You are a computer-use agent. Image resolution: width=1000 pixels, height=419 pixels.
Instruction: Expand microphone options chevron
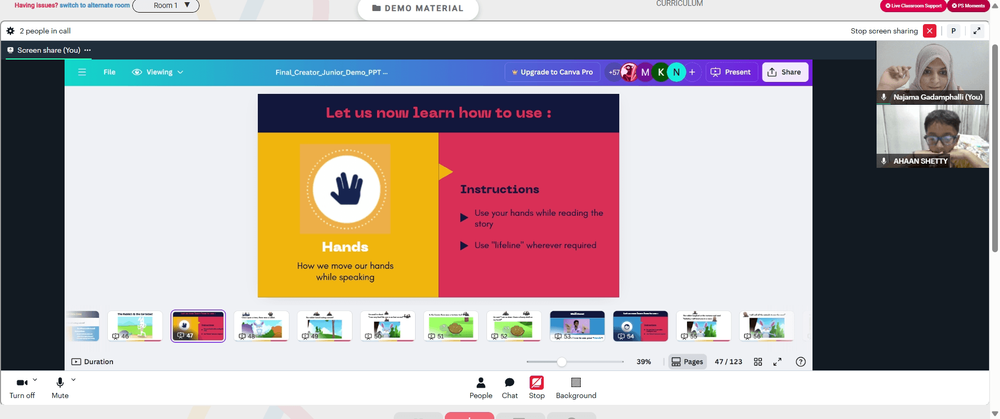click(x=73, y=379)
